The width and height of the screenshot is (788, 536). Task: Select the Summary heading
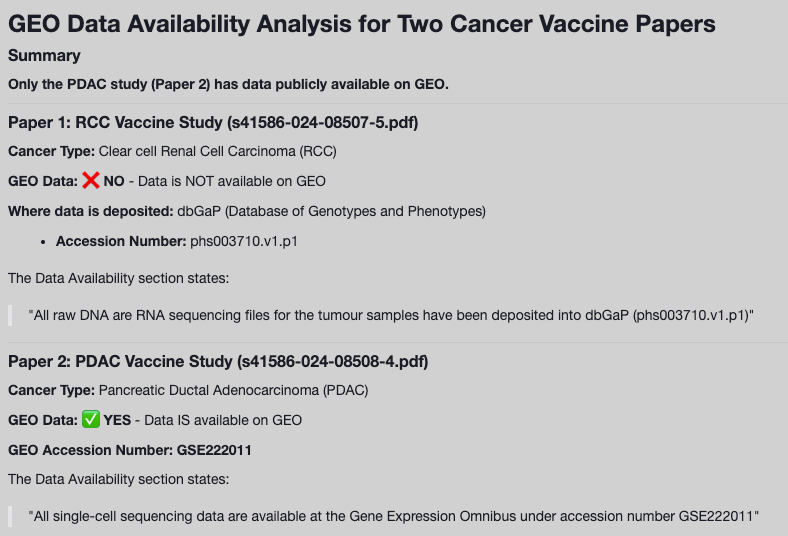pyautogui.click(x=44, y=56)
